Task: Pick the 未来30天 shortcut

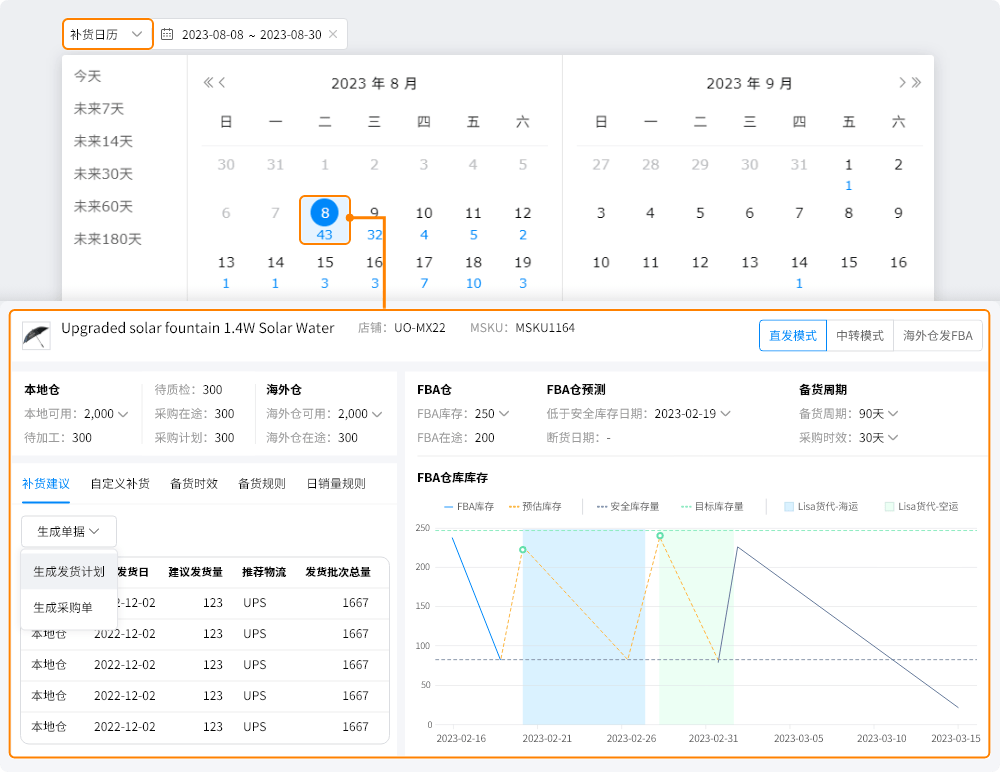Action: pyautogui.click(x=103, y=174)
